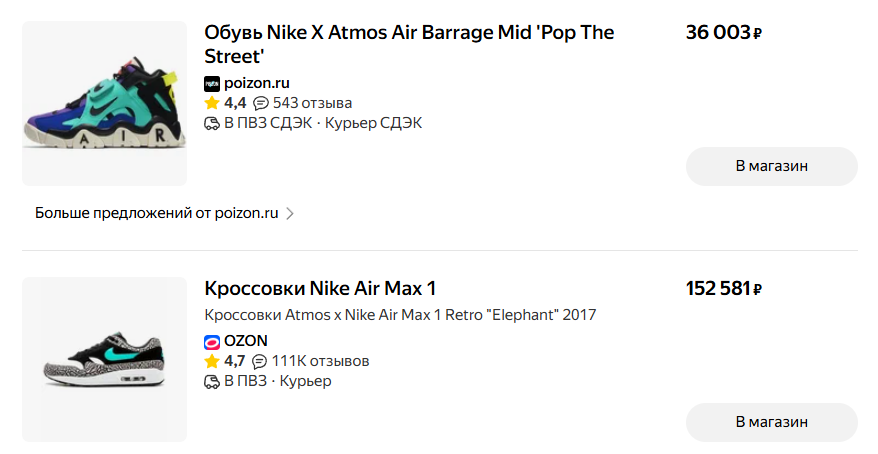Open 'Больше предложений от poizon.ru' link

click(156, 213)
